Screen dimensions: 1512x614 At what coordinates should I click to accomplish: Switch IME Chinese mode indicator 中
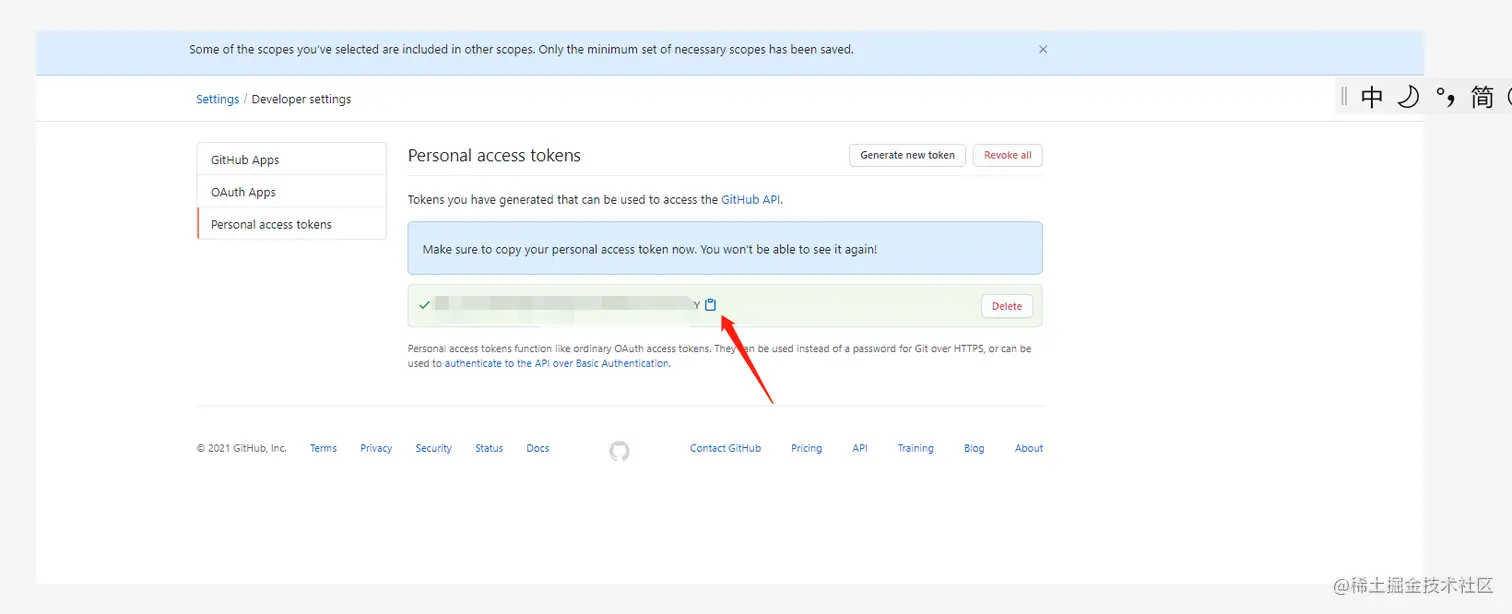click(1372, 97)
